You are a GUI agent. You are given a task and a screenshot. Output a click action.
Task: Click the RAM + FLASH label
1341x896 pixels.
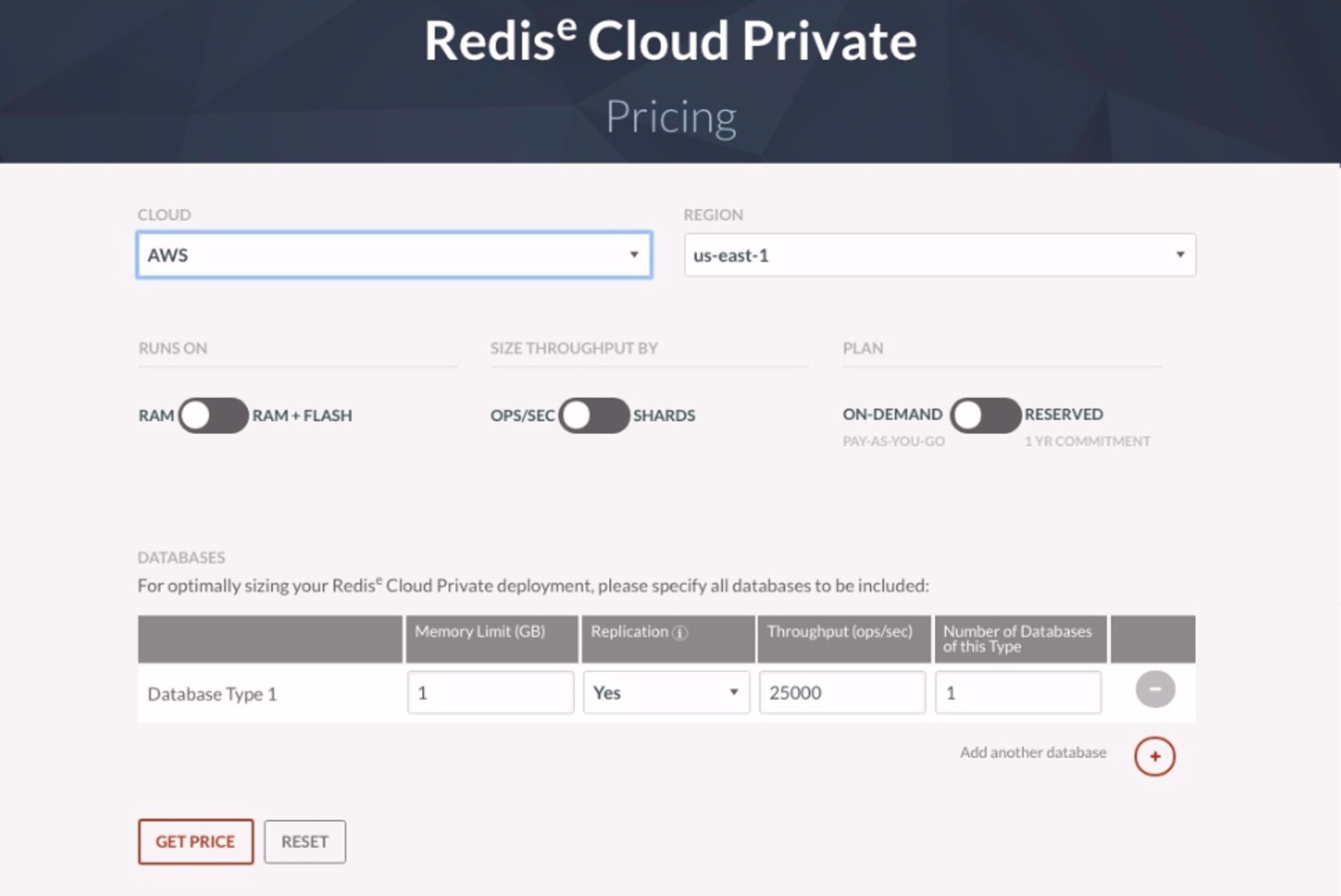302,415
